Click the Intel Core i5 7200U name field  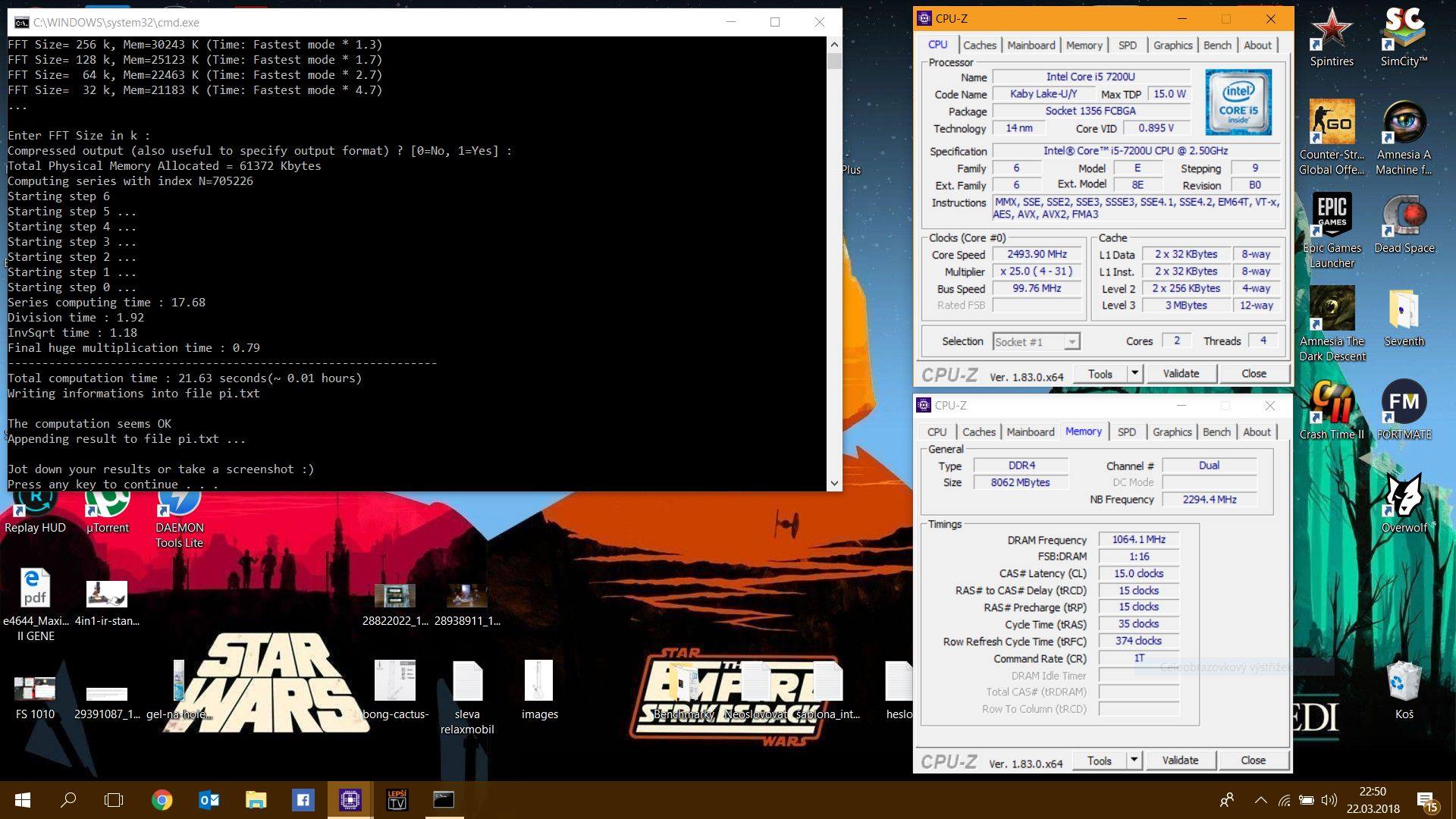pyautogui.click(x=1090, y=77)
